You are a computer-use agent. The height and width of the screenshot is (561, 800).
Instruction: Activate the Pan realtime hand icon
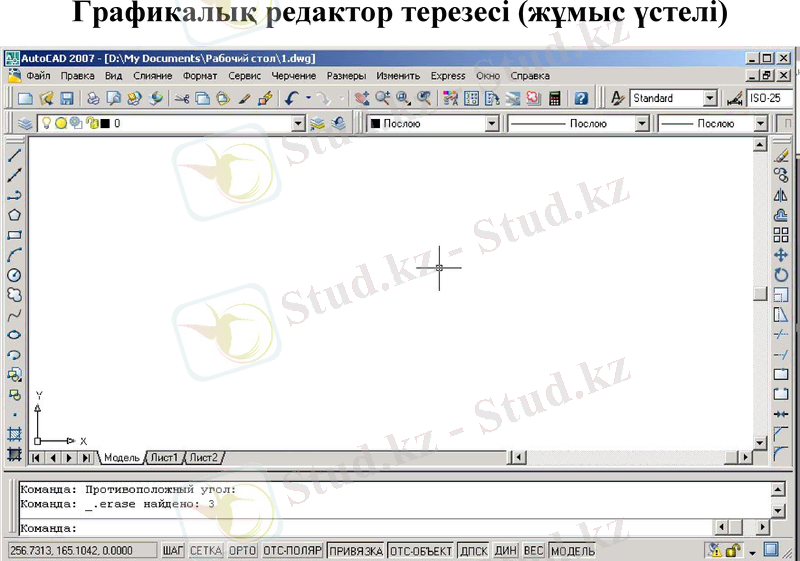[362, 98]
